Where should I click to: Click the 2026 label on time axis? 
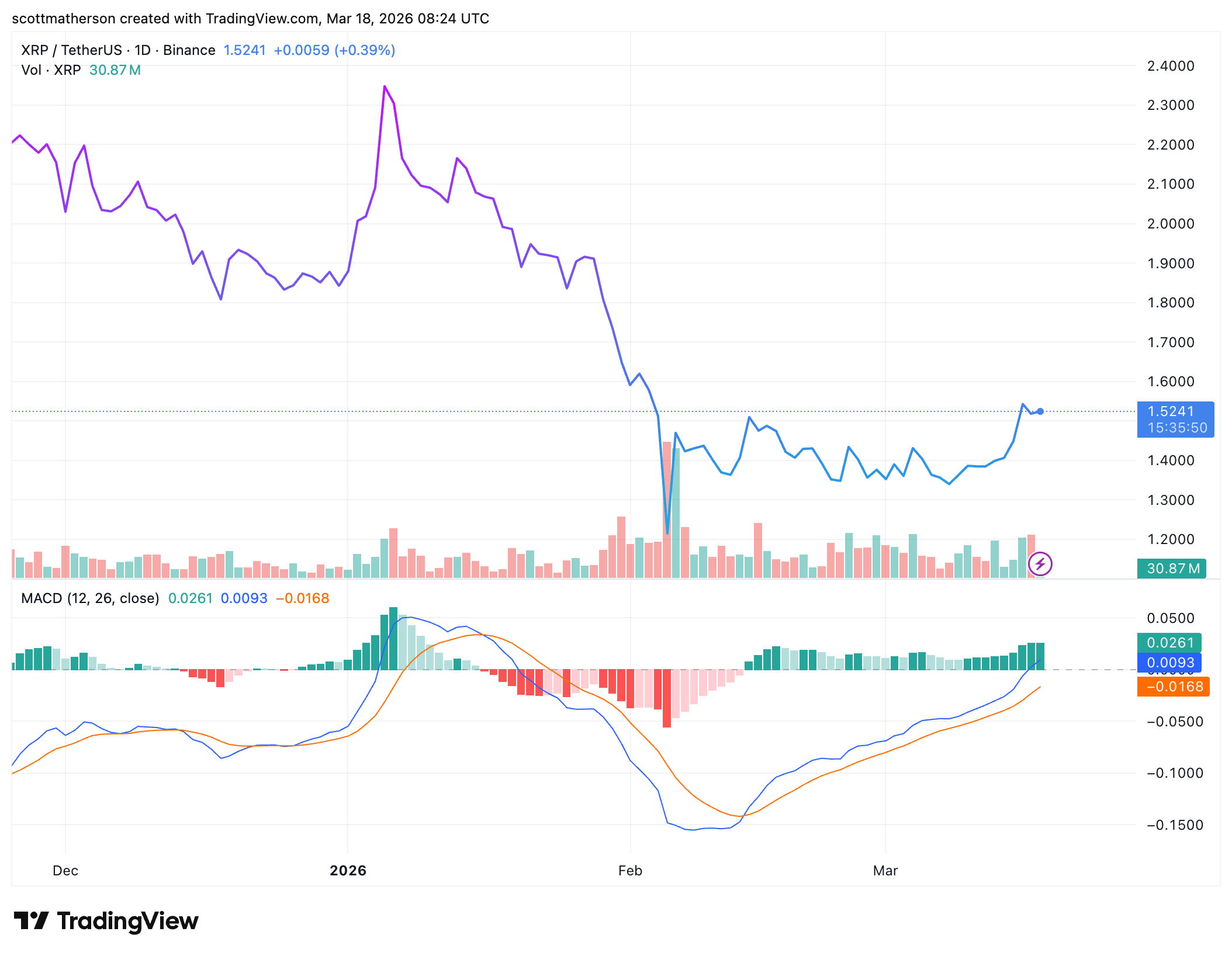[349, 870]
